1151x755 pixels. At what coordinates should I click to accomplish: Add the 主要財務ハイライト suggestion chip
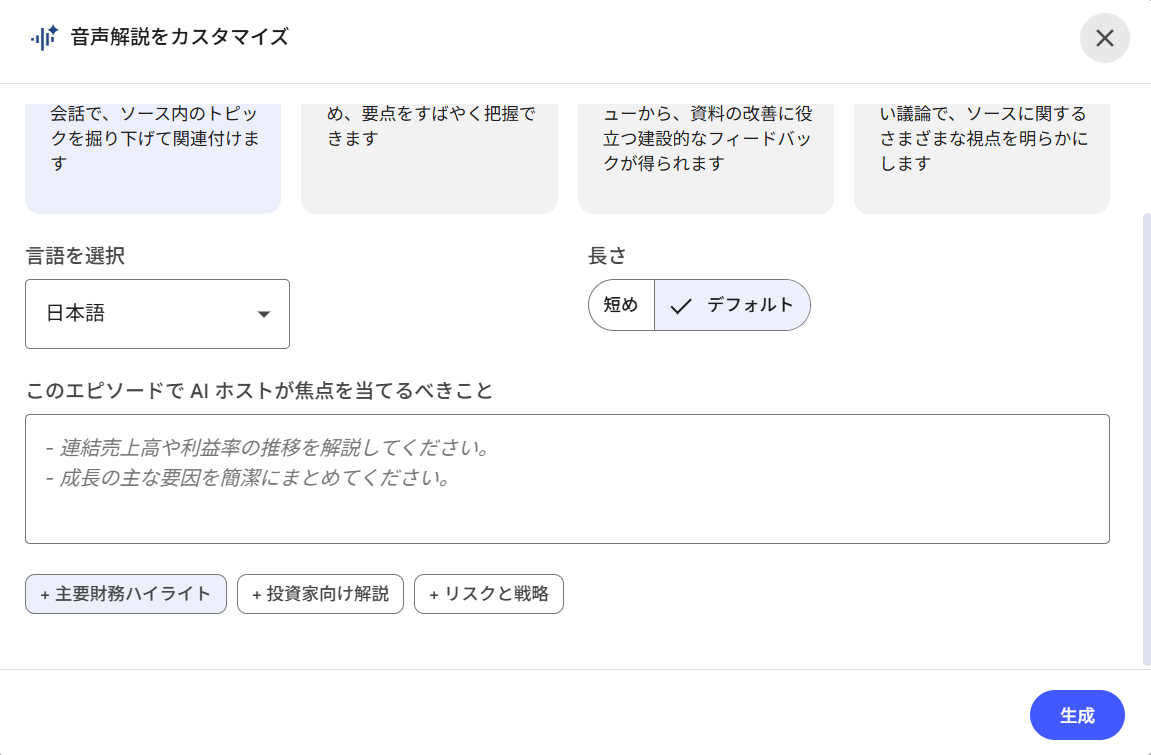pos(126,594)
